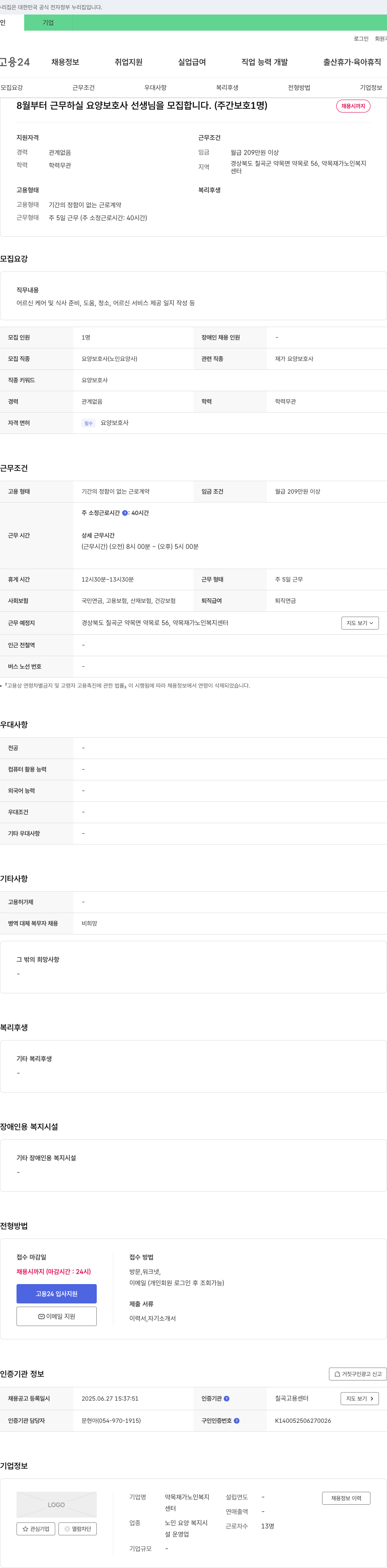Viewport: 387px width, 1568px height.
Task: Click the 채용시까지 (마감시간 : 24시) deadline text
Action: [54, 1272]
